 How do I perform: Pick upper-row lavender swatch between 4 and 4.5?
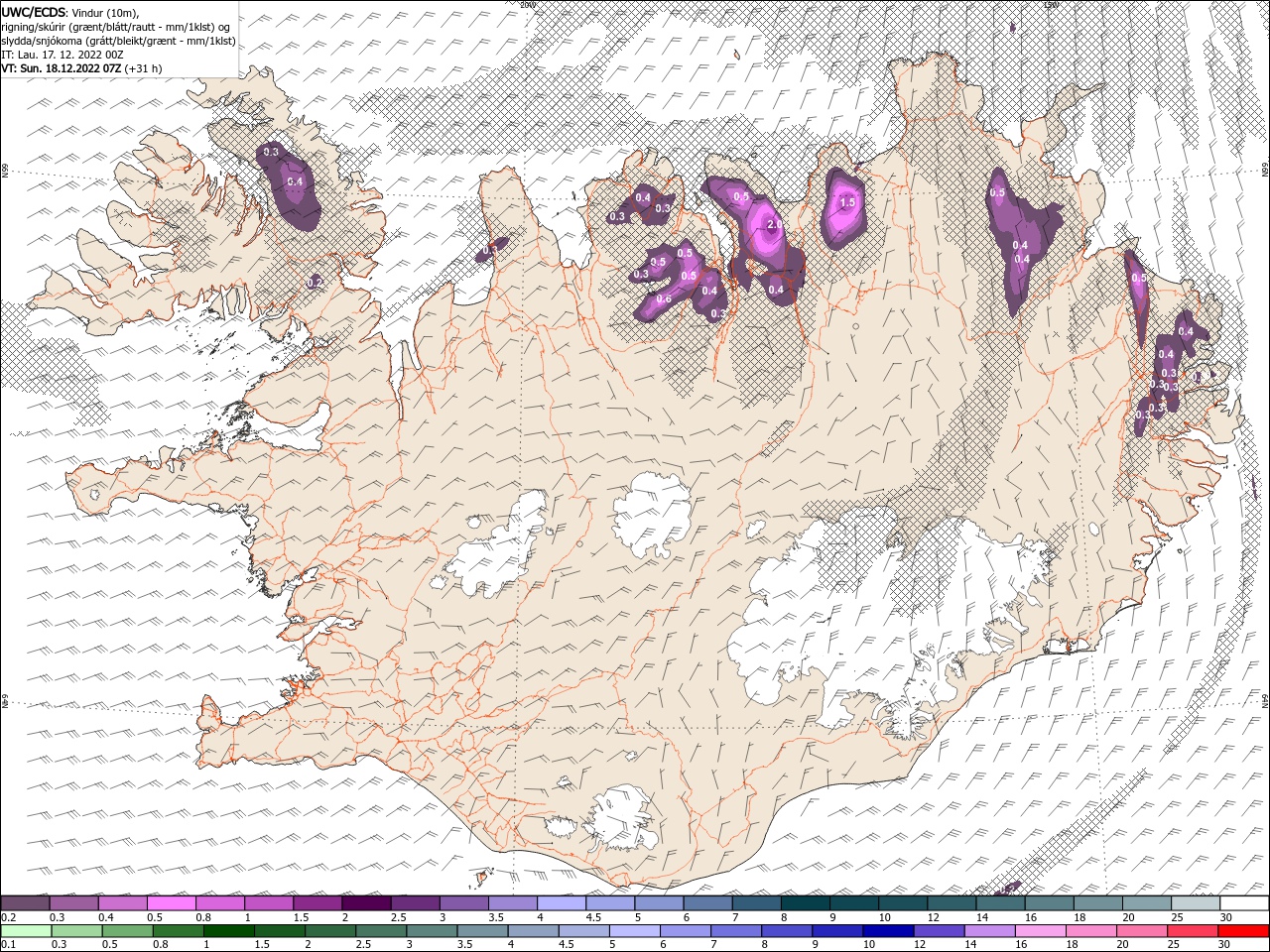[561, 903]
